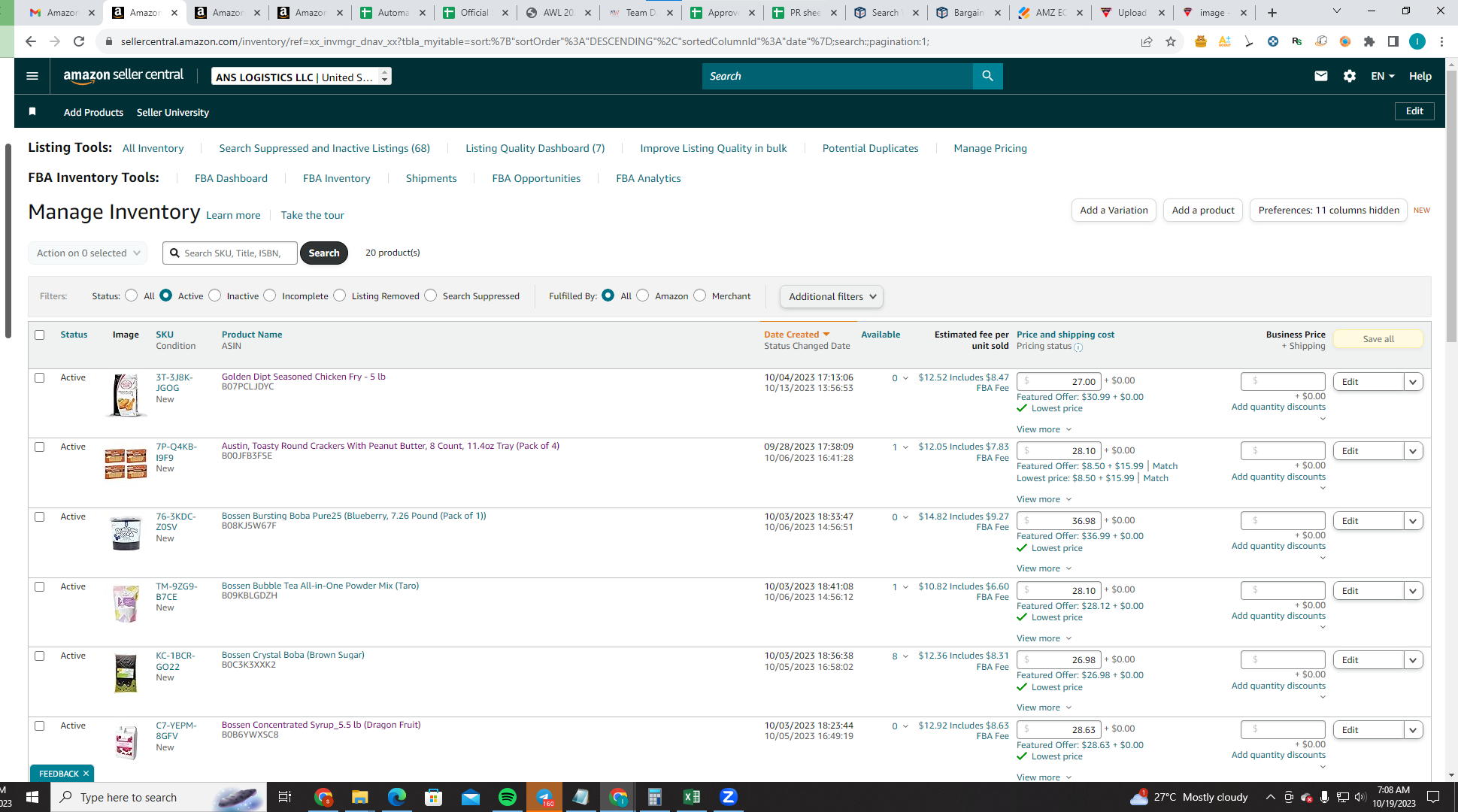The height and width of the screenshot is (812, 1458).
Task: Open the Action on 0 selected dropdown
Action: click(x=88, y=253)
